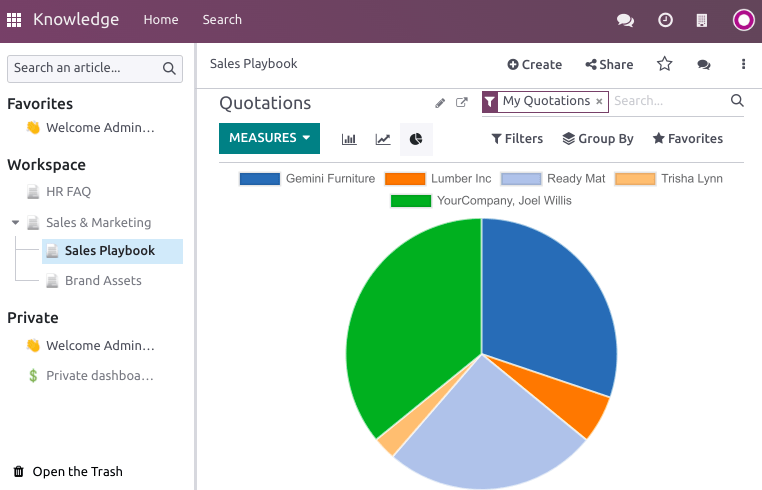The height and width of the screenshot is (490, 762).
Task: Expand the MEASURES dropdown
Action: pos(269,138)
